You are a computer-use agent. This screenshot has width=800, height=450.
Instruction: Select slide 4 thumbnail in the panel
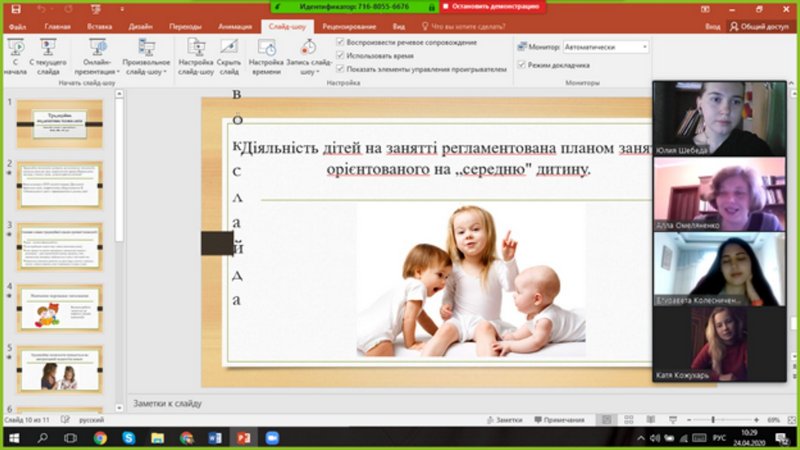[x=59, y=309]
